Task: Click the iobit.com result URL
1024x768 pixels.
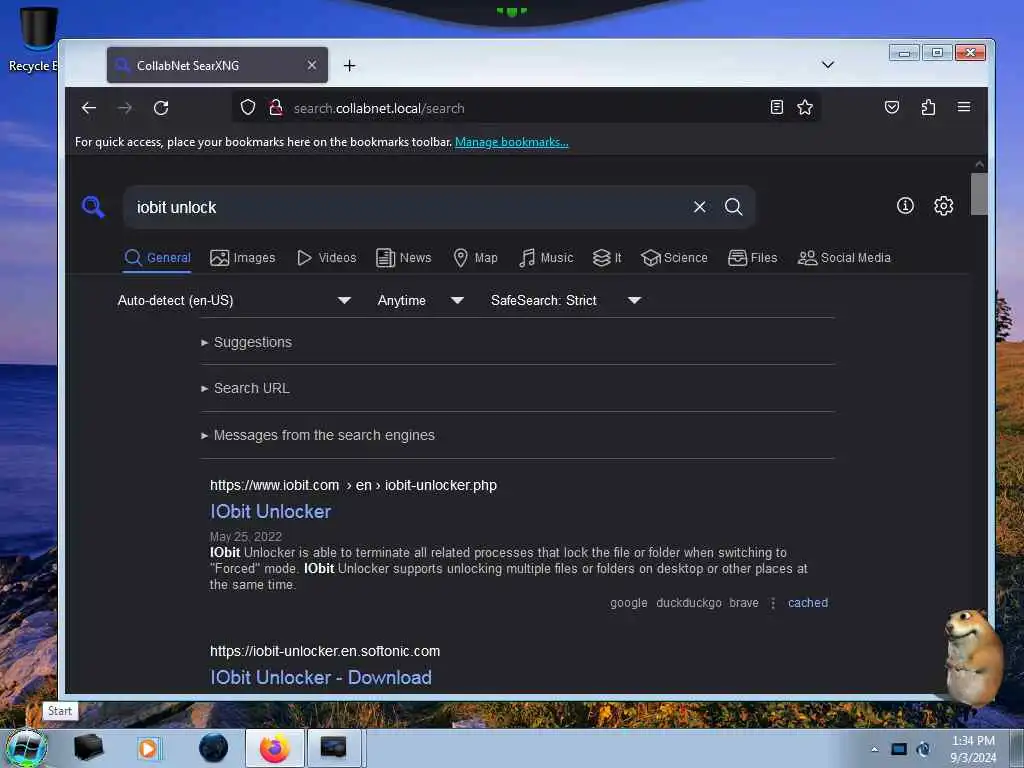Action: click(353, 485)
